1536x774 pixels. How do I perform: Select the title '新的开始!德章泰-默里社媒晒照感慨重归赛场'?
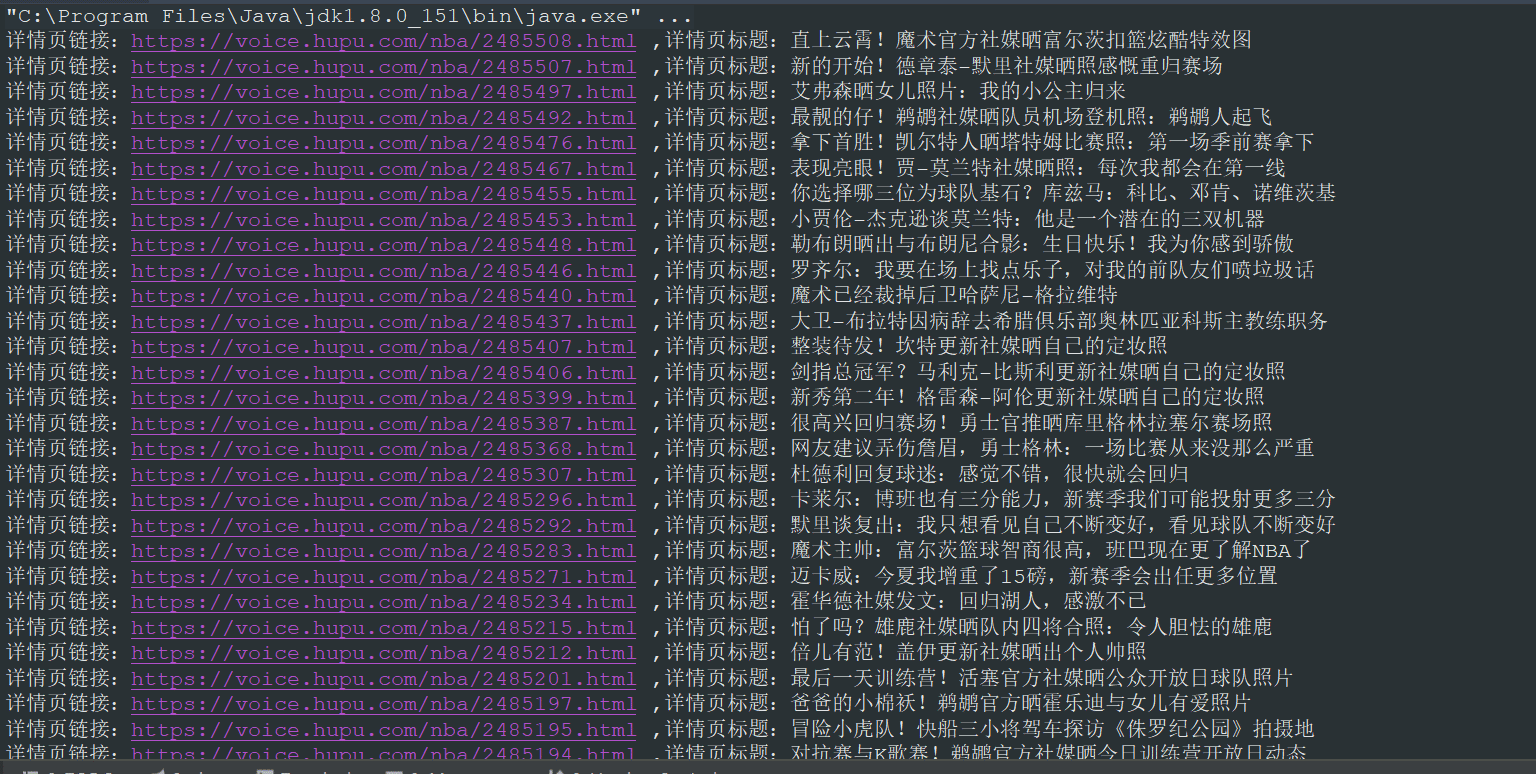[x=1006, y=67]
